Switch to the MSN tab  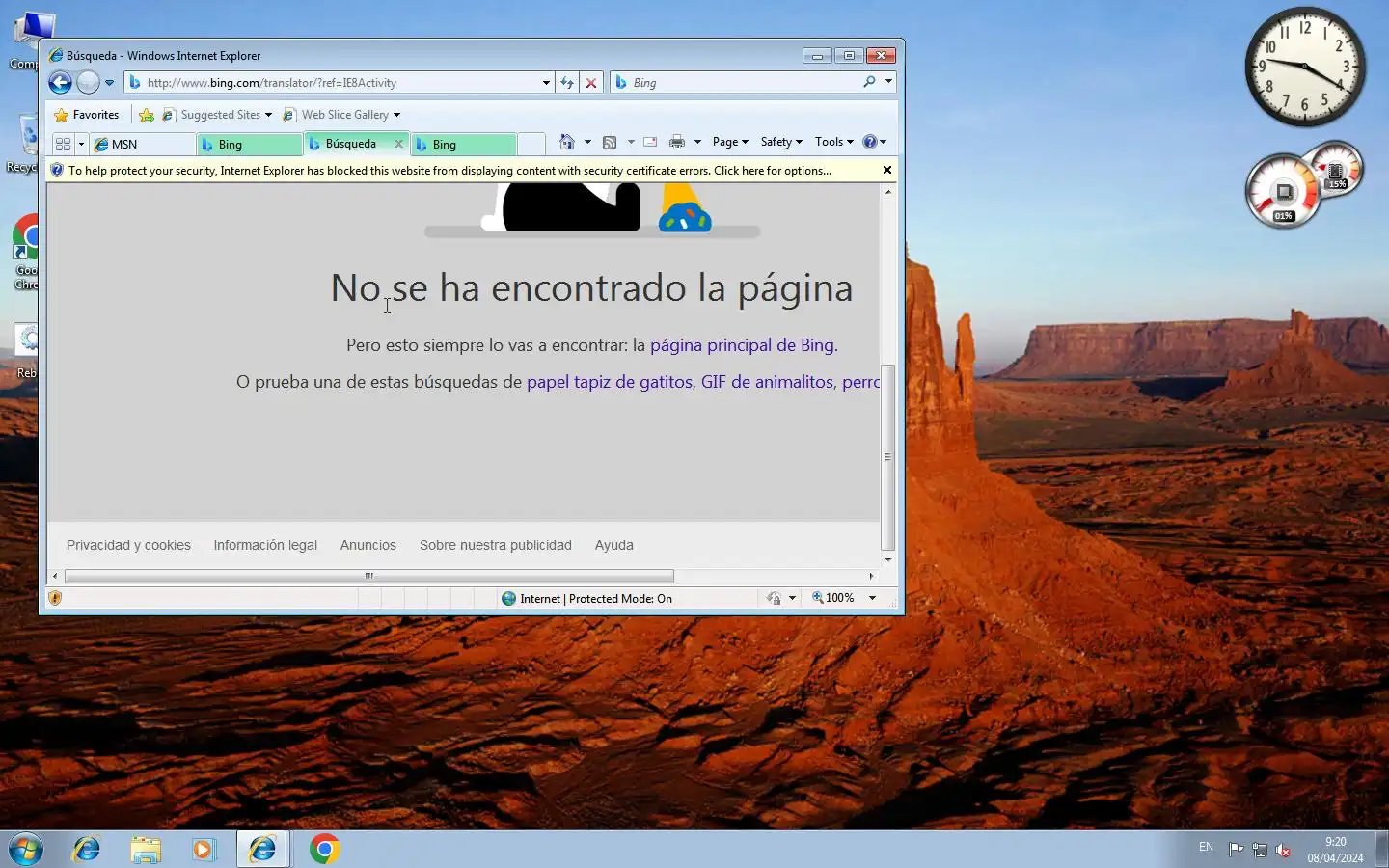pyautogui.click(x=142, y=144)
